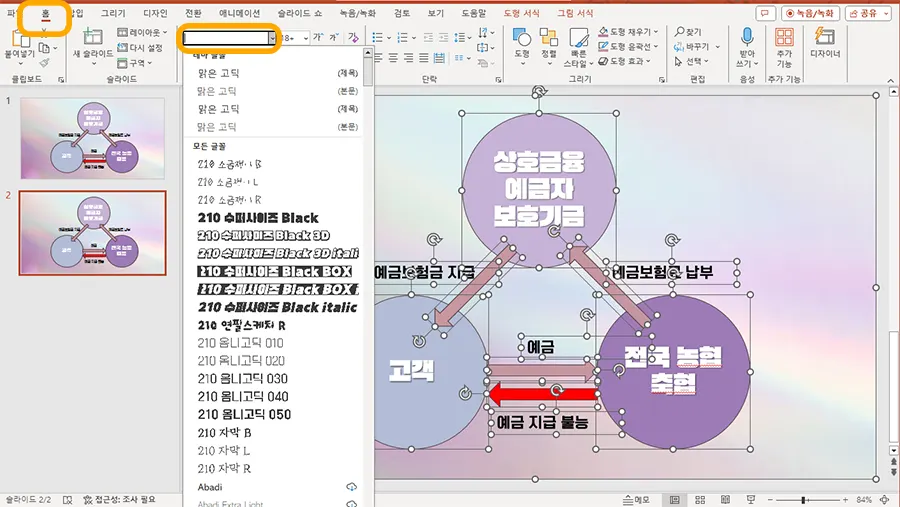Image resolution: width=900 pixels, height=507 pixels.
Task: Open the 애니메이션 Animations tab
Action: click(239, 13)
